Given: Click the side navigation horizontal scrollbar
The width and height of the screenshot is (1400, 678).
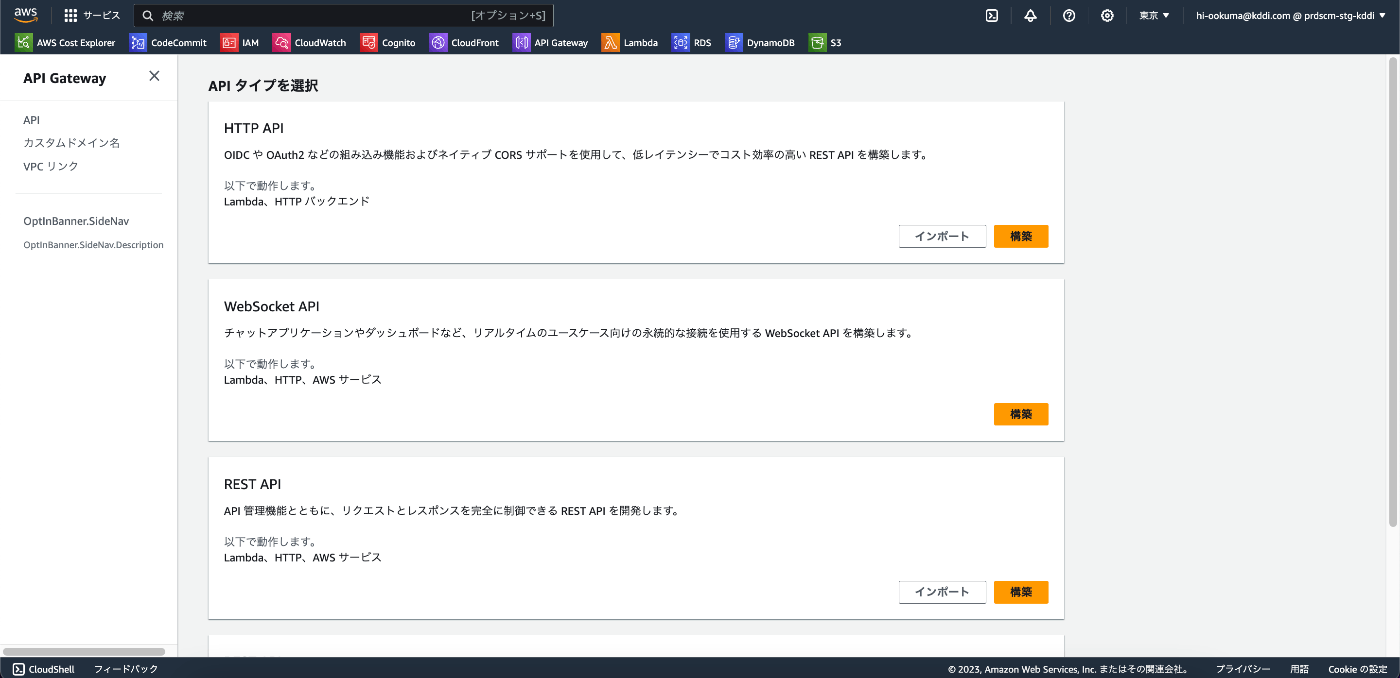Looking at the screenshot, I should (x=83, y=651).
